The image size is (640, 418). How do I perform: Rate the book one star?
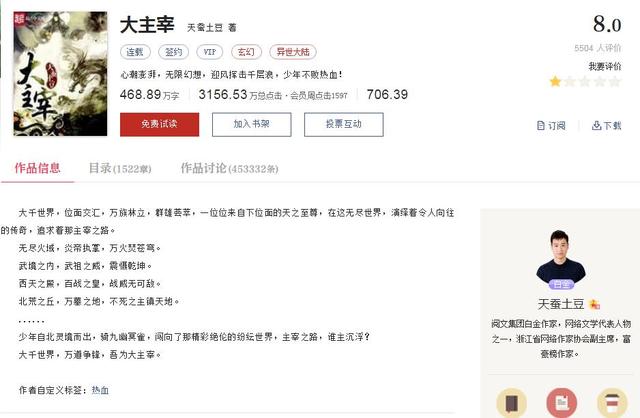point(555,82)
